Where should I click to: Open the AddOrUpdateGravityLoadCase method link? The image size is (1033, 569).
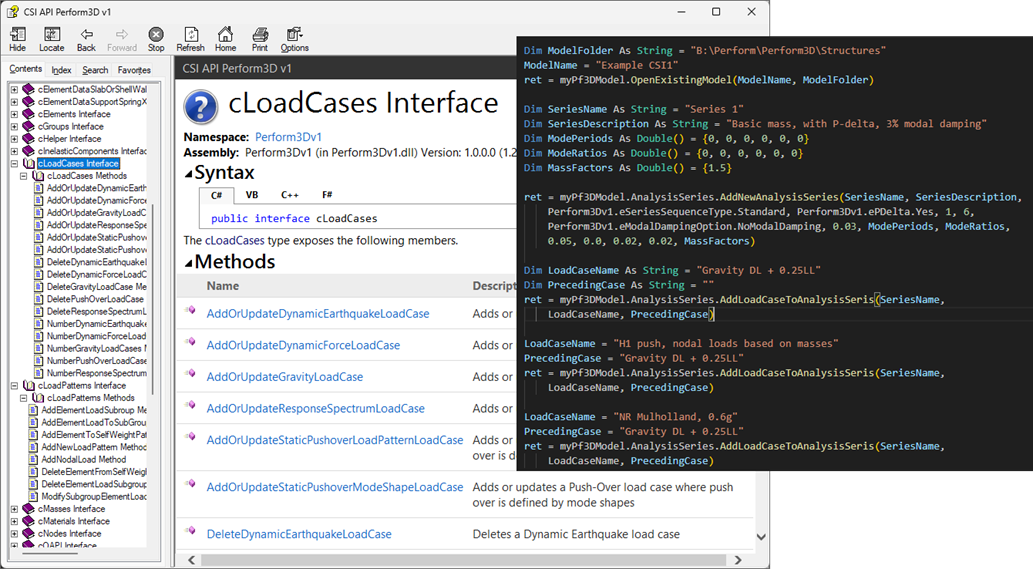[284, 377]
